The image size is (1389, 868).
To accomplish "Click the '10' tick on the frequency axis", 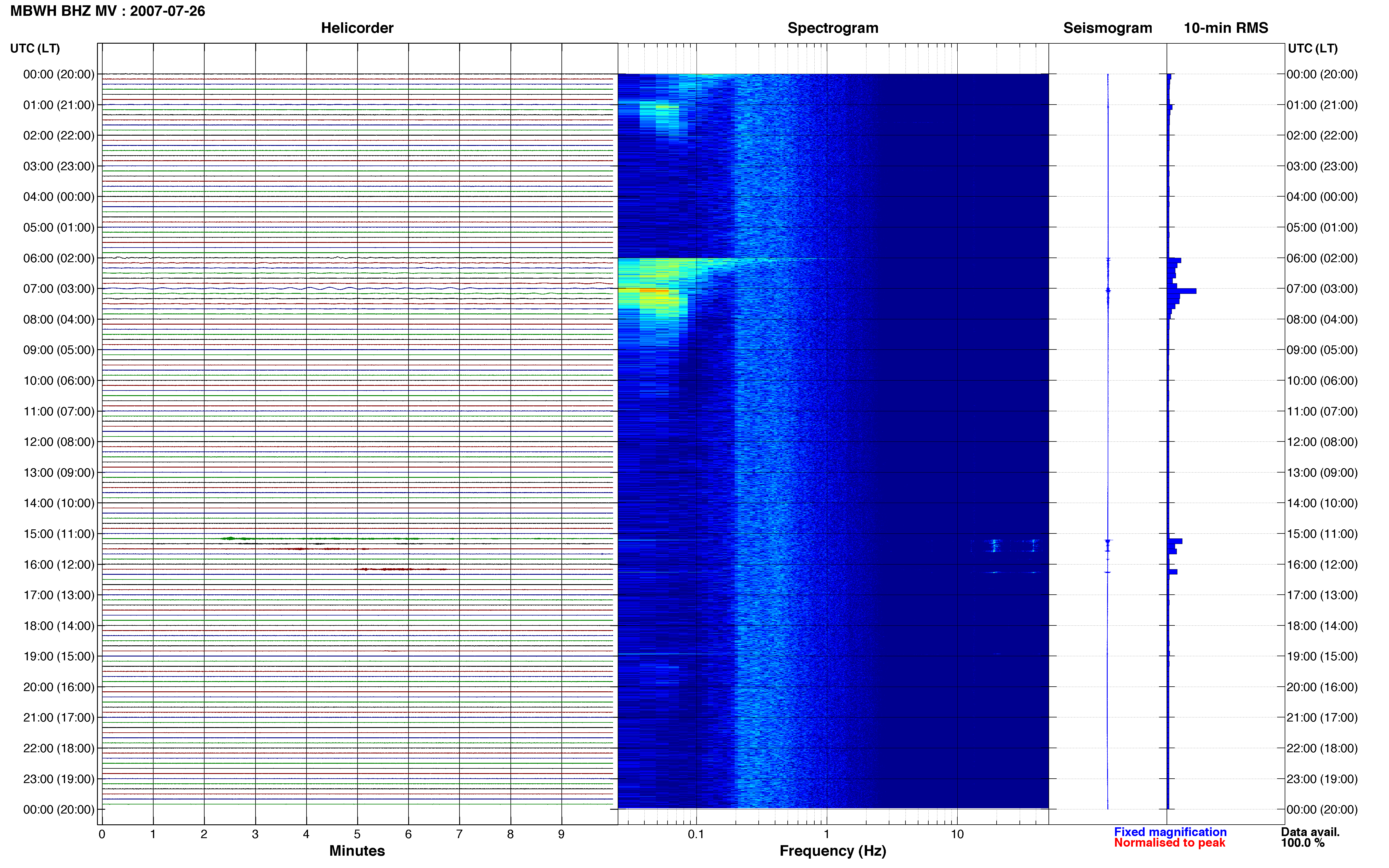I will pos(957,834).
